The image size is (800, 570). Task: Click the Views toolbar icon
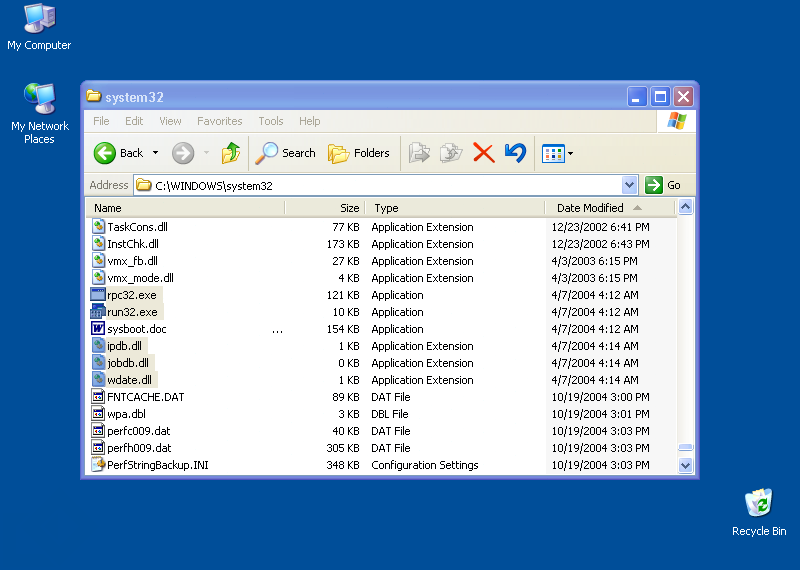point(553,153)
